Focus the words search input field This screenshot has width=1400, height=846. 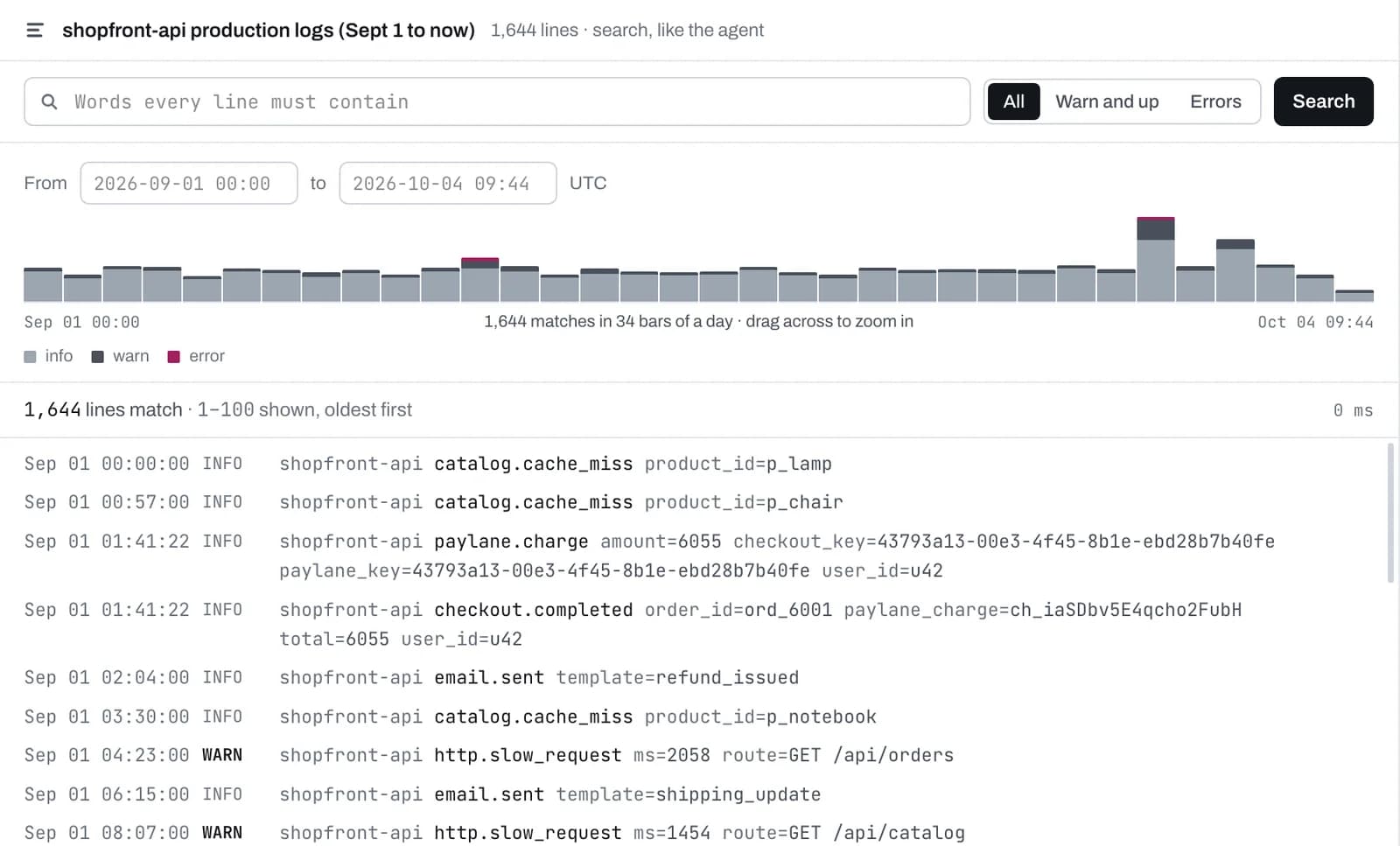pos(497,101)
